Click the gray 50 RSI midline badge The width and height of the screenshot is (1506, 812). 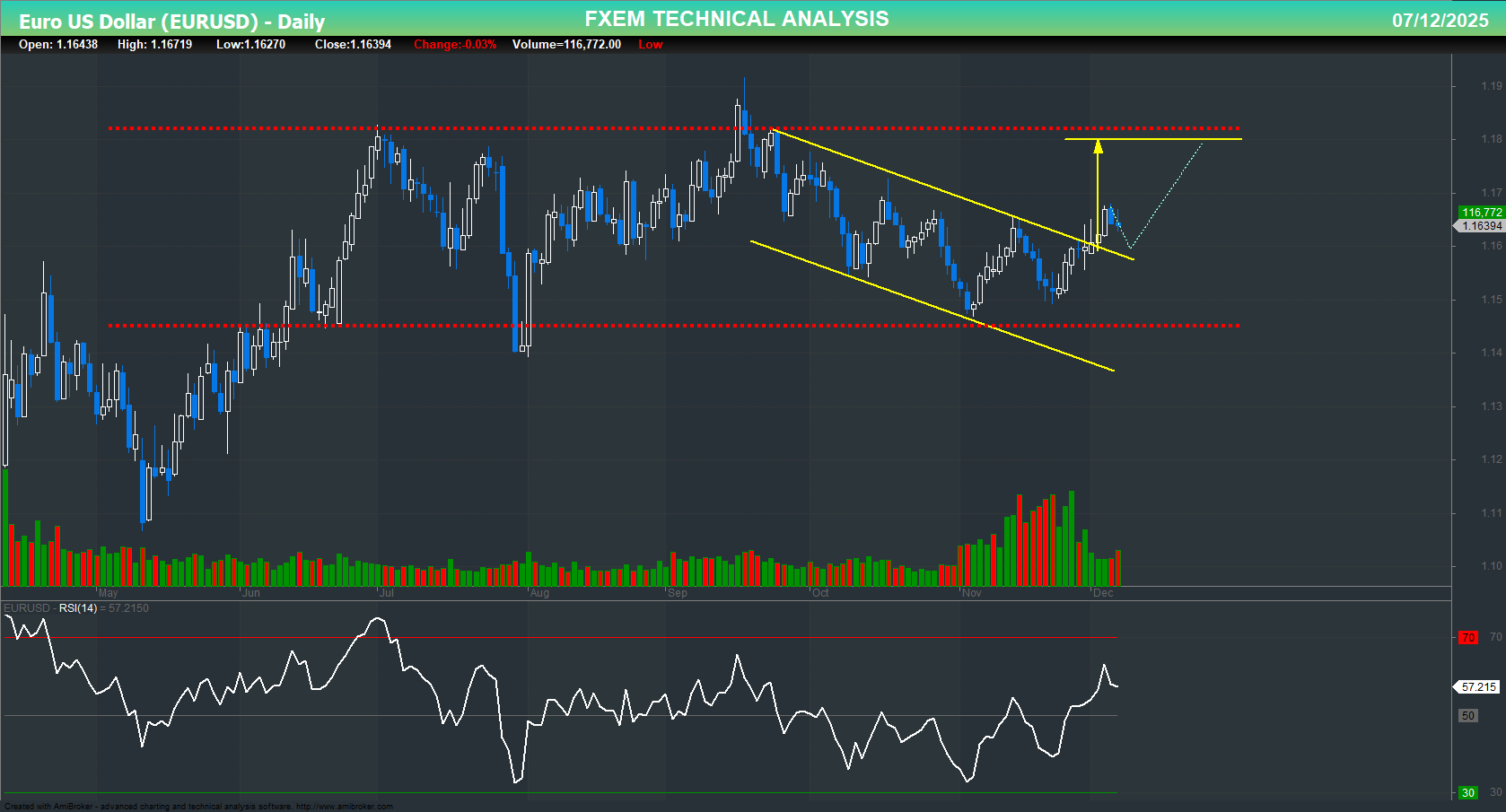(1468, 716)
